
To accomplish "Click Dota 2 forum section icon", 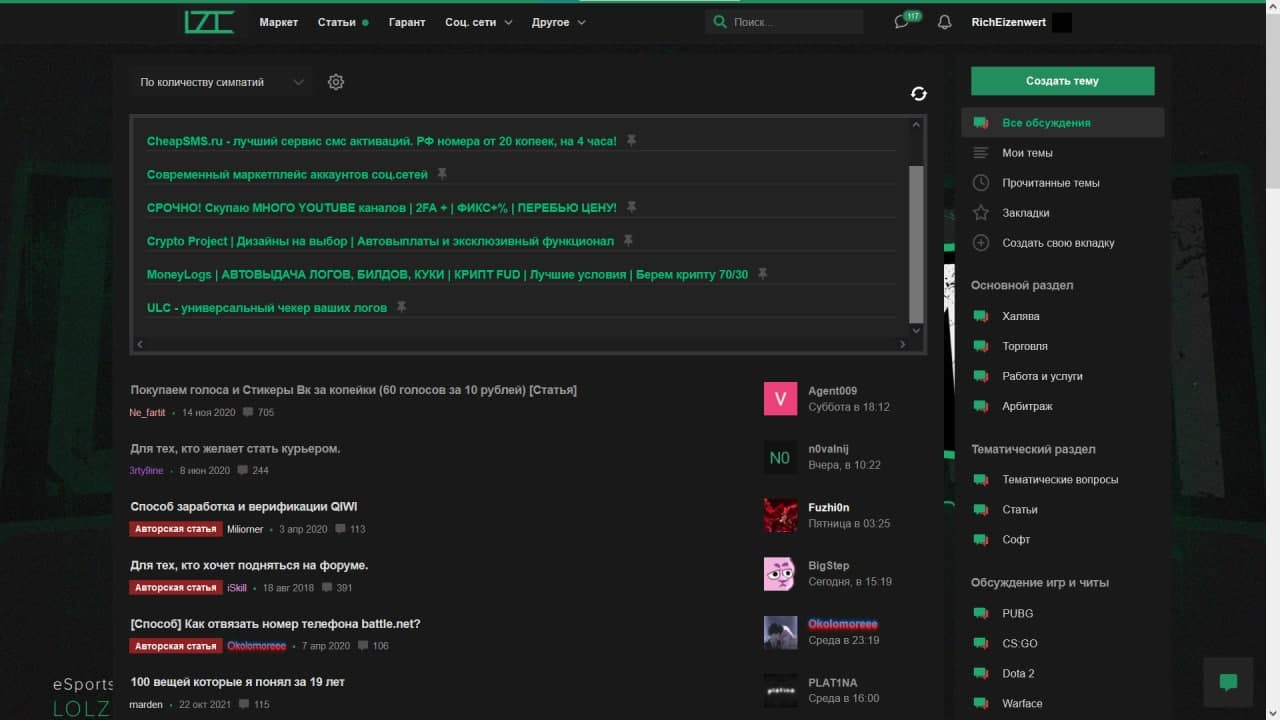I will click(981, 673).
